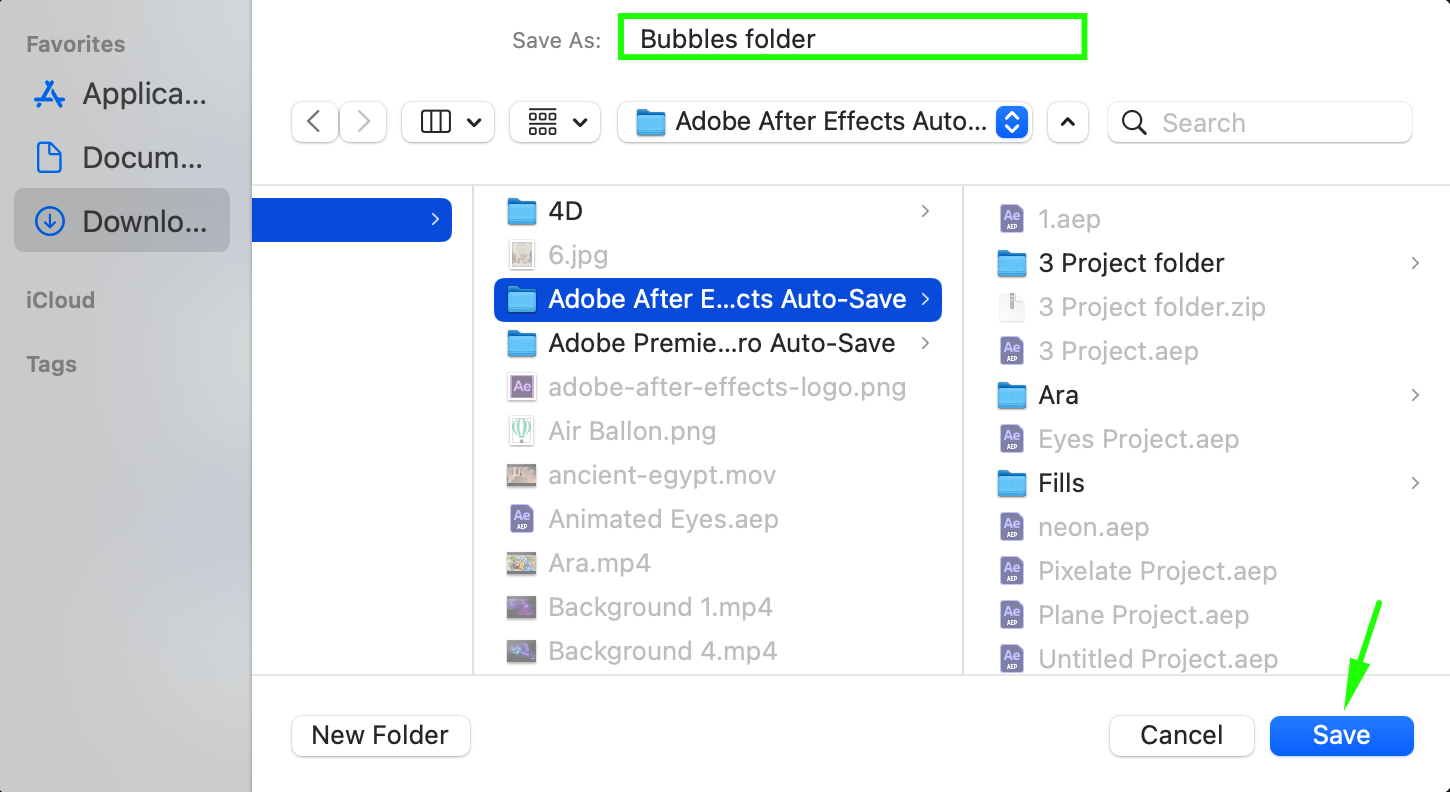
Task: Expand the 4D folder
Action: [x=925, y=211]
